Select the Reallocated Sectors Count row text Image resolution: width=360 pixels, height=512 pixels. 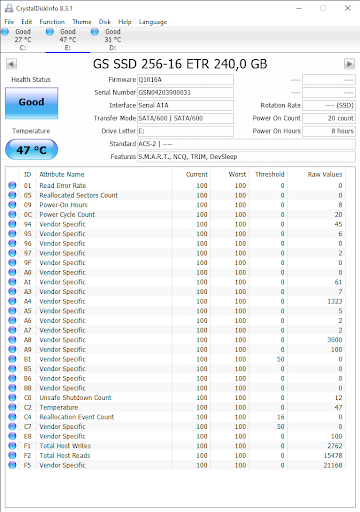click(x=78, y=195)
